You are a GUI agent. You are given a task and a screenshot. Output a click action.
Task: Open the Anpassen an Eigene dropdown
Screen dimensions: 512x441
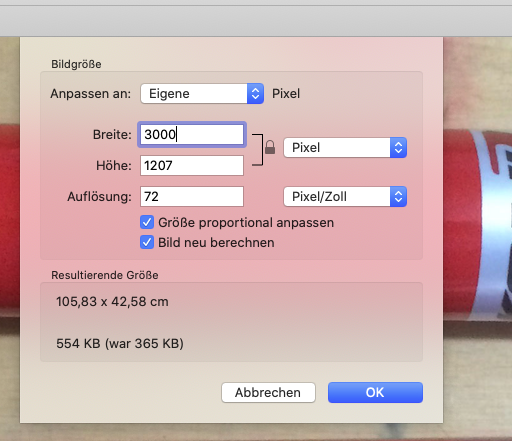[x=202, y=94]
